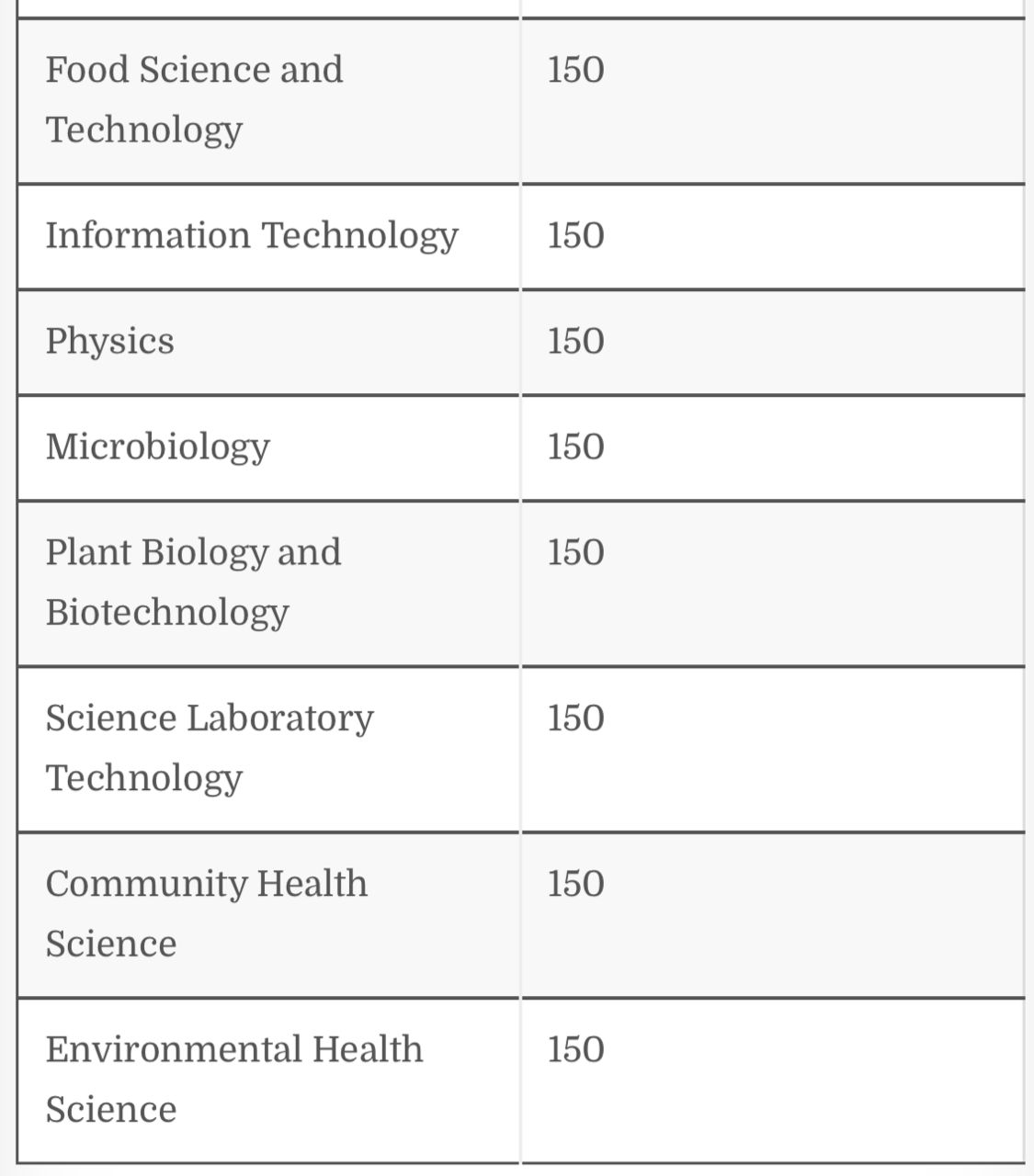This screenshot has height=1176, width=1034.
Task: Click the word Science under Community Health
Action: tap(111, 944)
